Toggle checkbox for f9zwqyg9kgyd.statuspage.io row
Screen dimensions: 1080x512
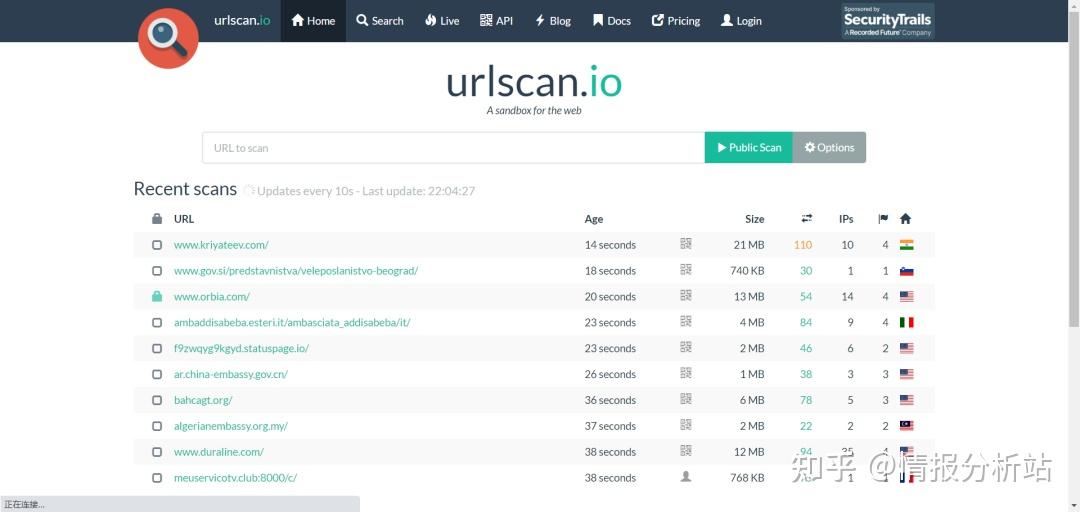click(x=157, y=348)
